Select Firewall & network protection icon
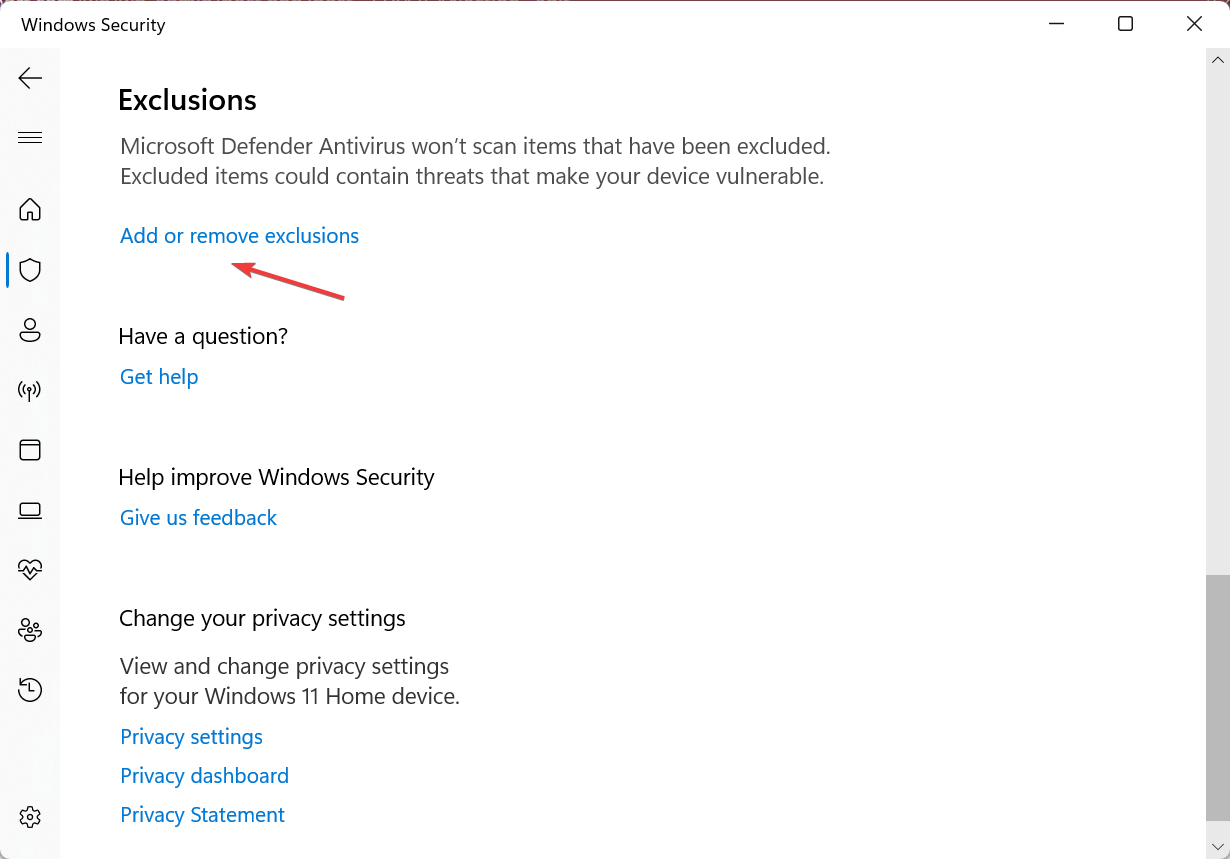 [30, 390]
